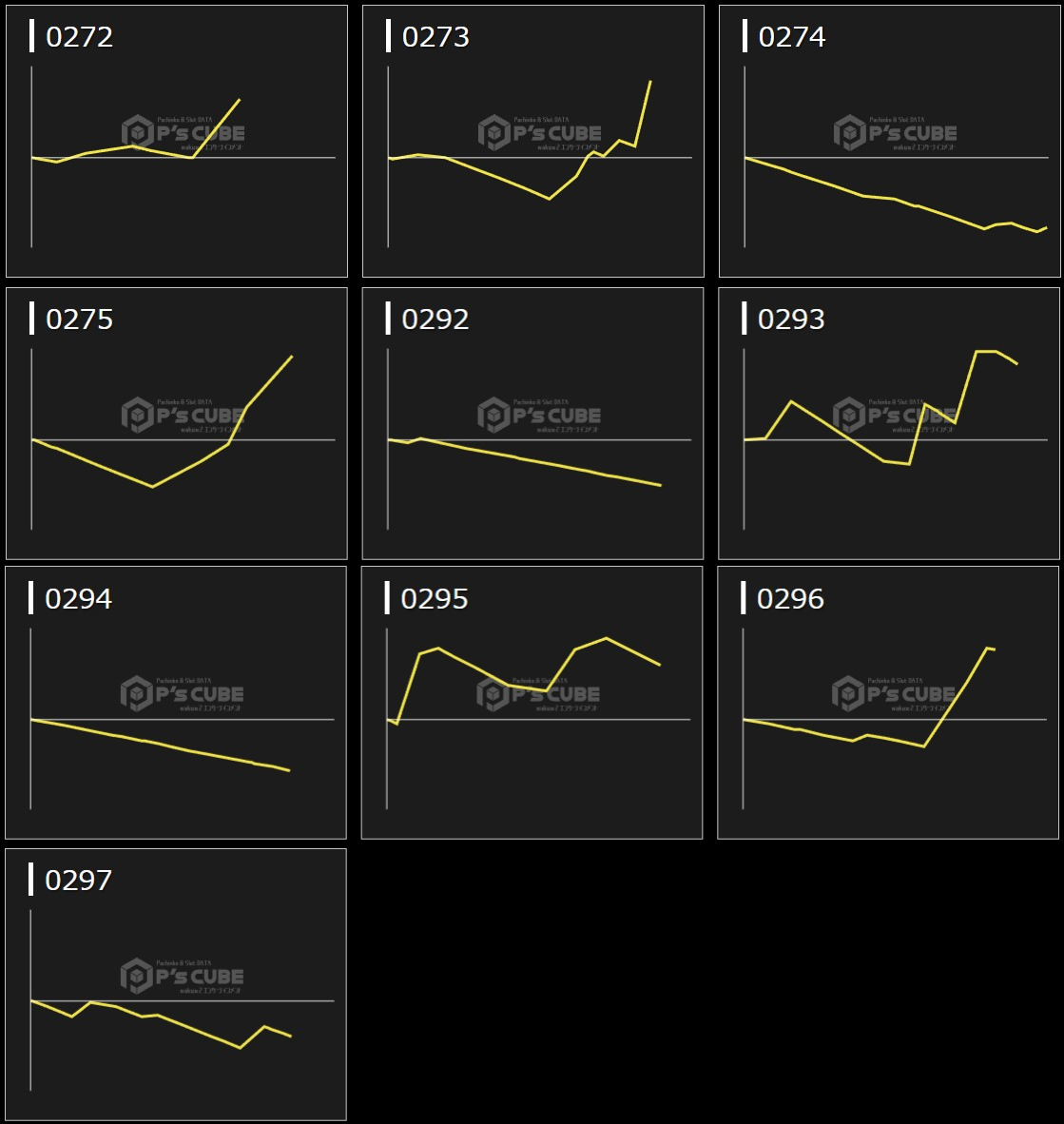
Task: Click the P's CUBE cube logo in chart 0292
Action: [493, 416]
